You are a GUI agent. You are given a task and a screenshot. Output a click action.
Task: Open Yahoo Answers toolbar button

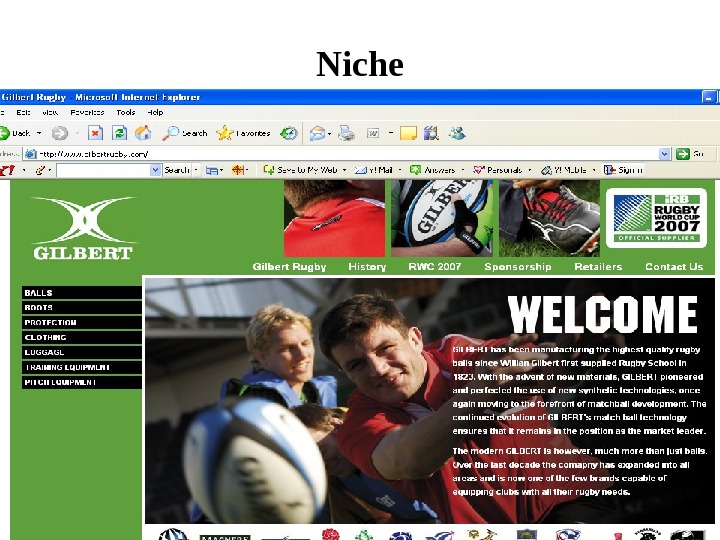tap(433, 170)
